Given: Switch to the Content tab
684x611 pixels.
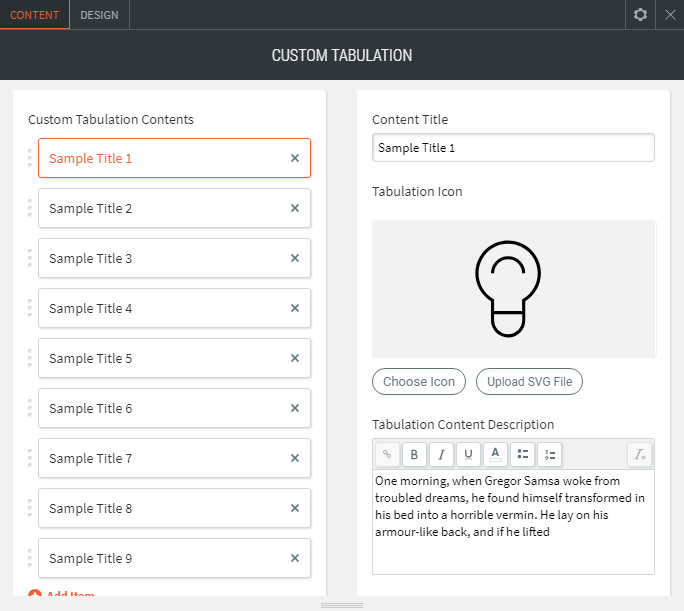Looking at the screenshot, I should click(34, 15).
